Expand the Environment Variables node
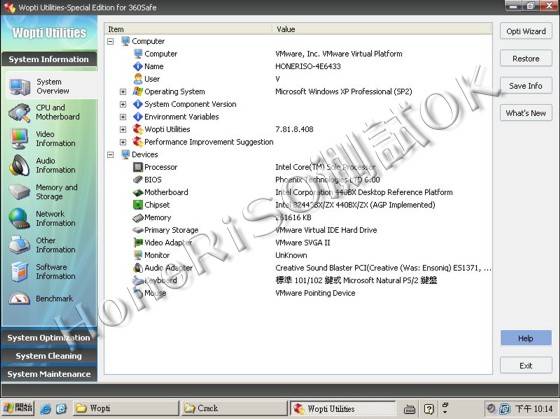 point(123,117)
